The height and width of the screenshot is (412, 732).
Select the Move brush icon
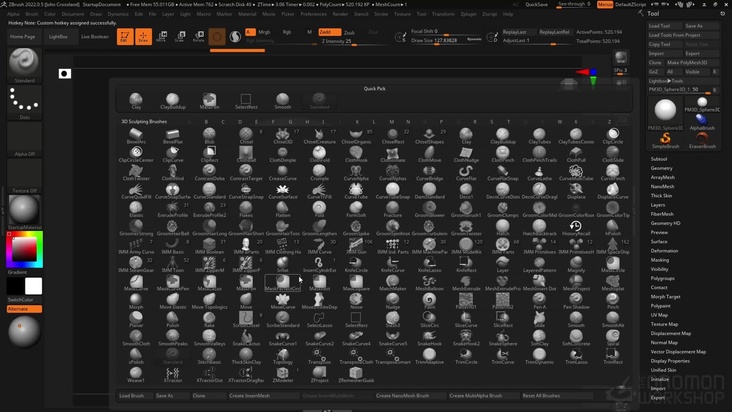coord(246,301)
